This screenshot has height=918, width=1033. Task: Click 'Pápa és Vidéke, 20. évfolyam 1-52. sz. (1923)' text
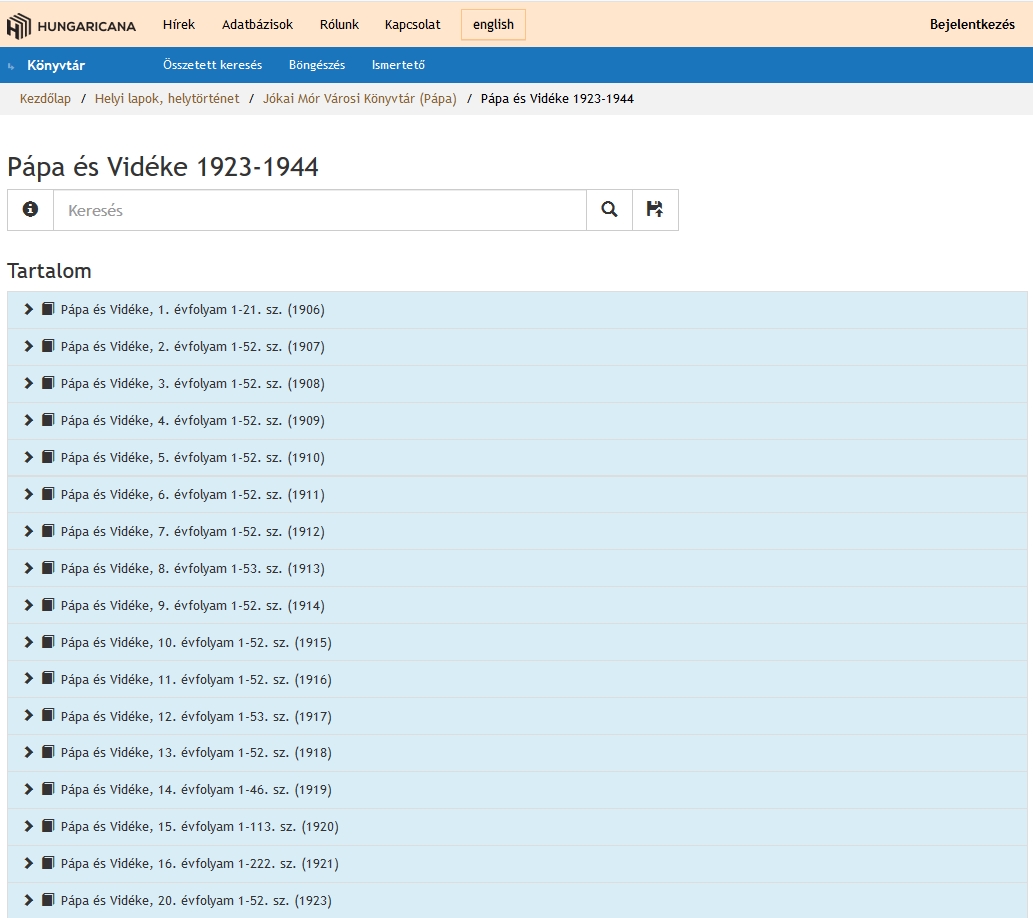(x=196, y=900)
